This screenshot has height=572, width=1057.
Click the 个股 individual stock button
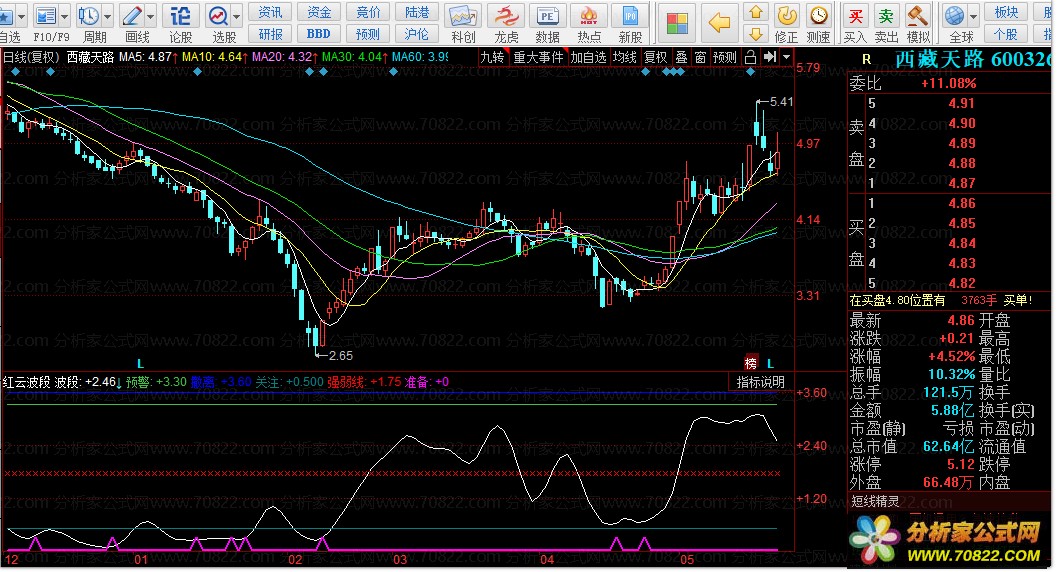pos(1006,34)
